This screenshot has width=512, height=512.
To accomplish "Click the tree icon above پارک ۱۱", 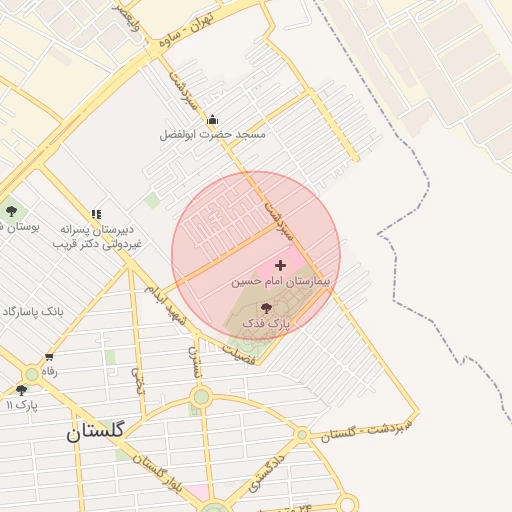I will (x=21, y=390).
